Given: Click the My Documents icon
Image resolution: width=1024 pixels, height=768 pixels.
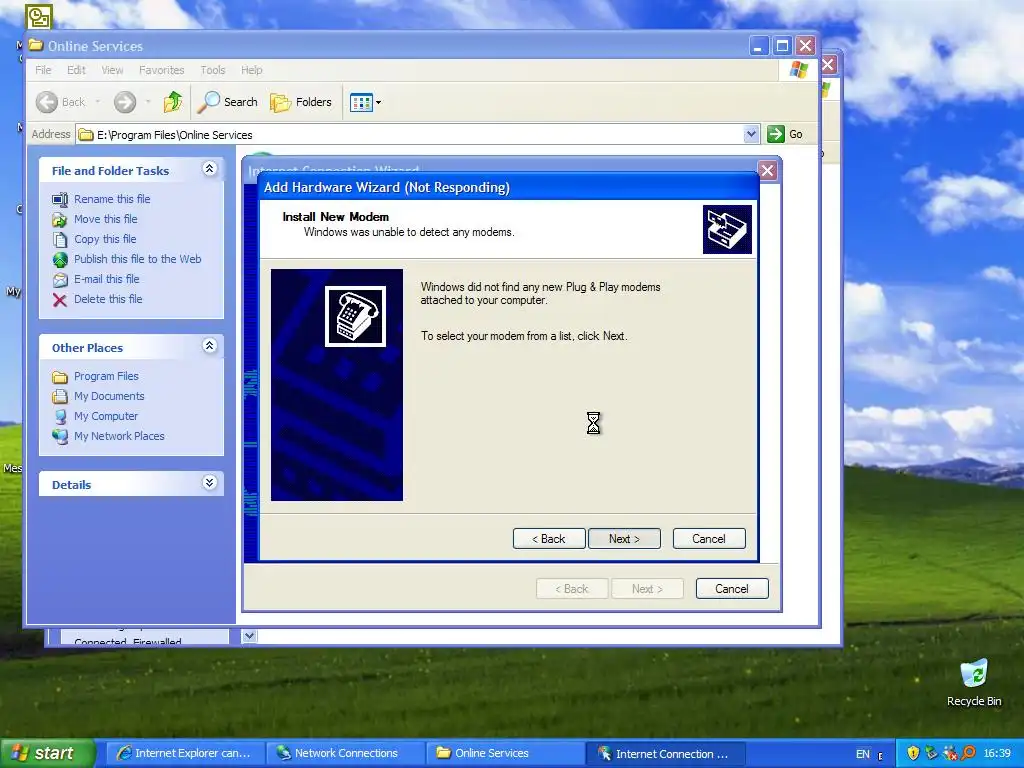Looking at the screenshot, I should (60, 396).
